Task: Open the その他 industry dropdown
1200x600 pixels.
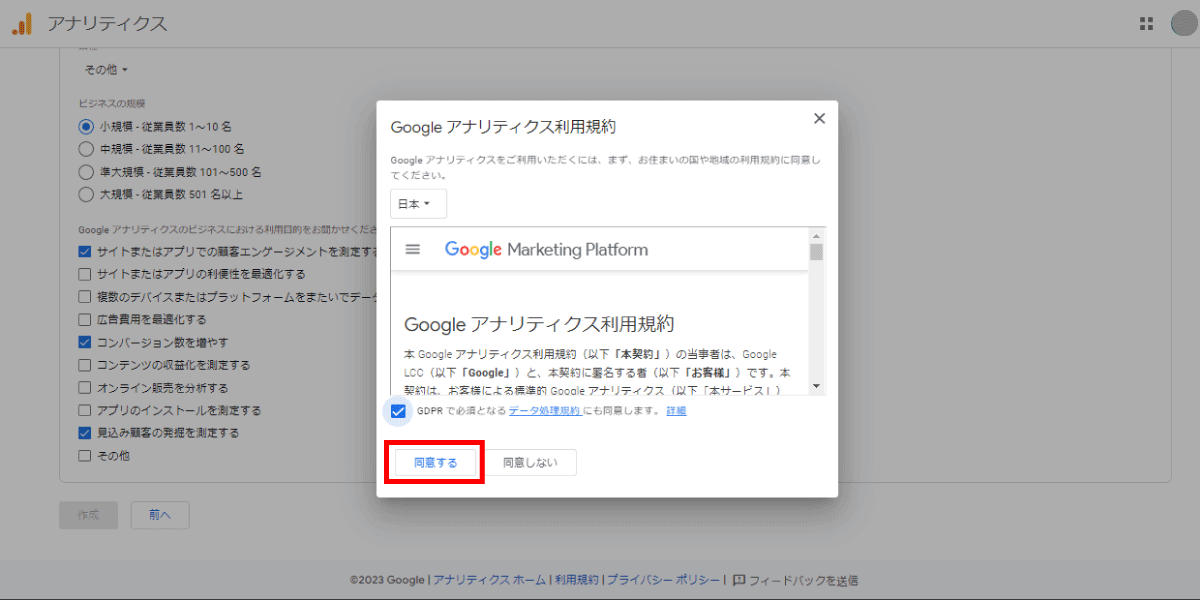Action: click(105, 70)
